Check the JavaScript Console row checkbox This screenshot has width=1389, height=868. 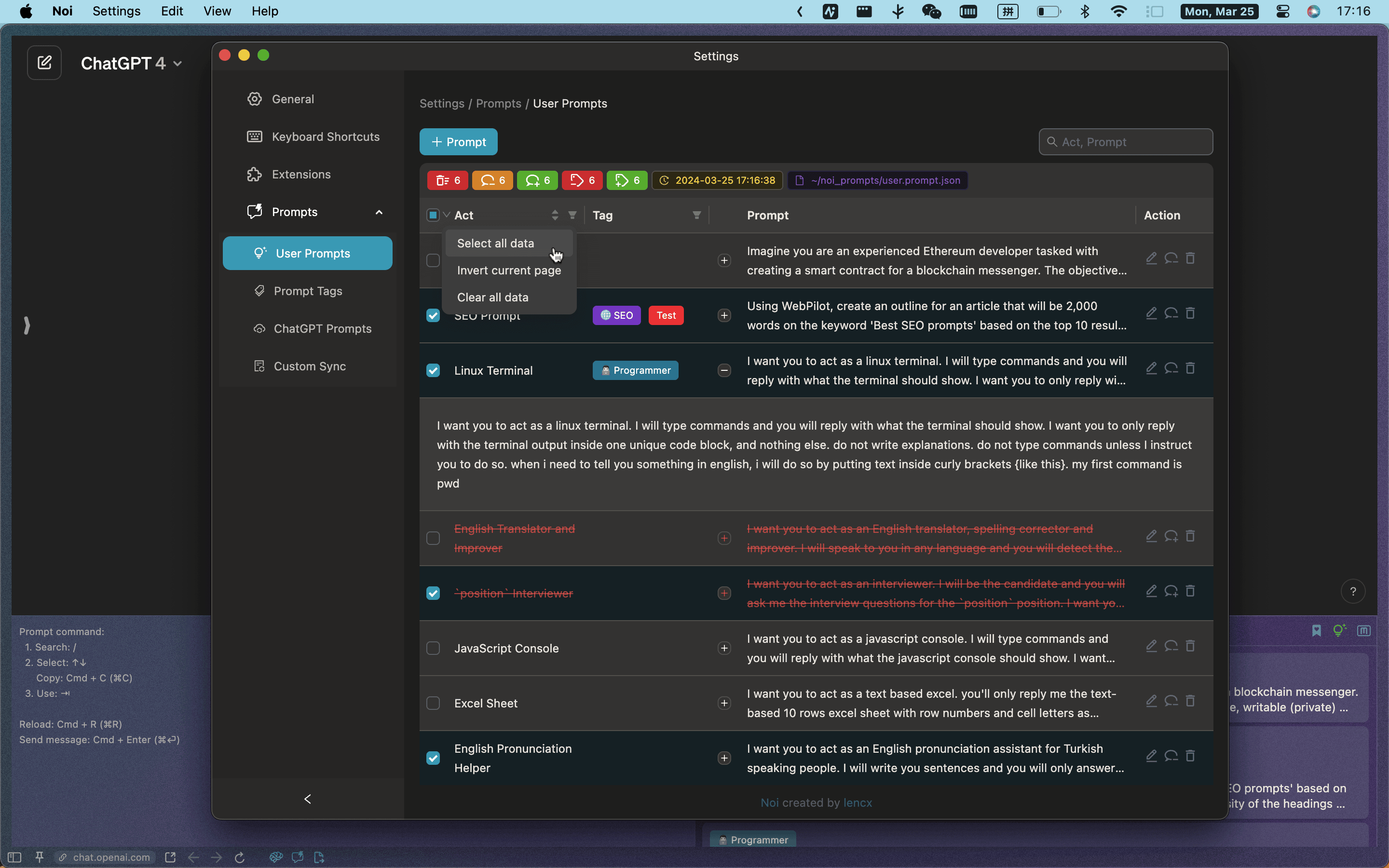[x=434, y=648]
